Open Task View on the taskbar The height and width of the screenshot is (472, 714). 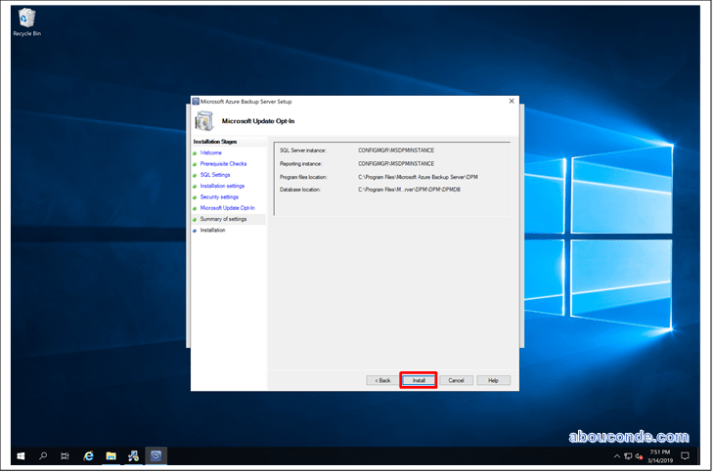point(65,456)
